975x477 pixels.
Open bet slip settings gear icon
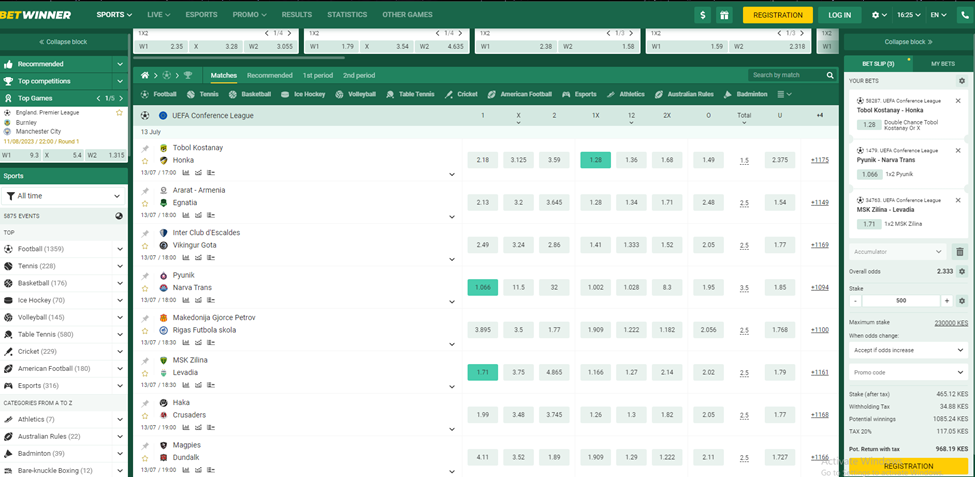pyautogui.click(x=962, y=81)
